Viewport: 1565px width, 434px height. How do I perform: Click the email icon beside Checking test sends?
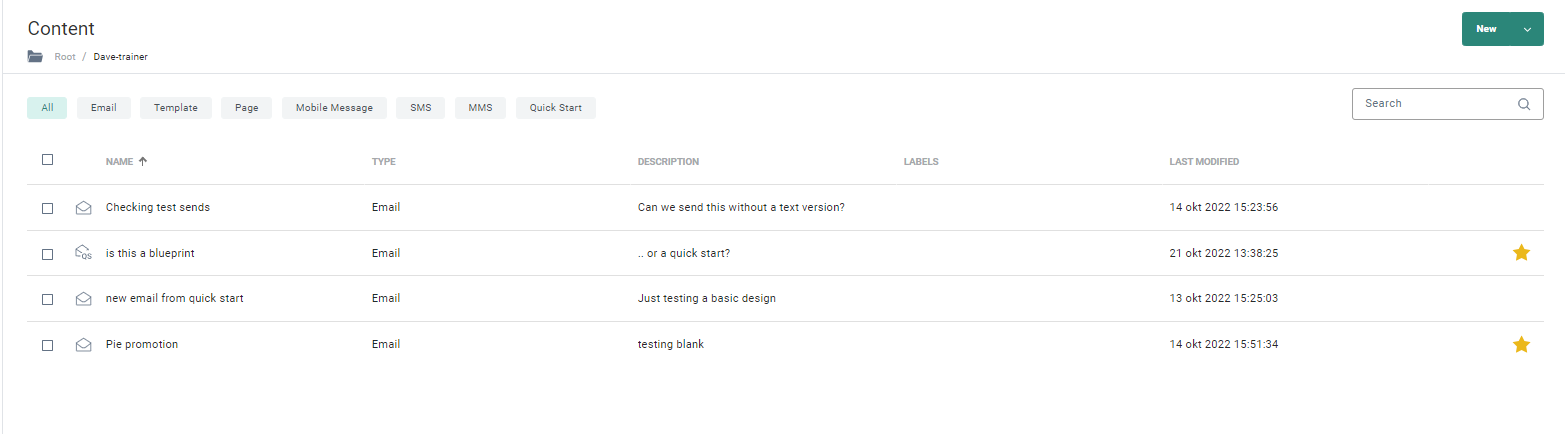(84, 208)
